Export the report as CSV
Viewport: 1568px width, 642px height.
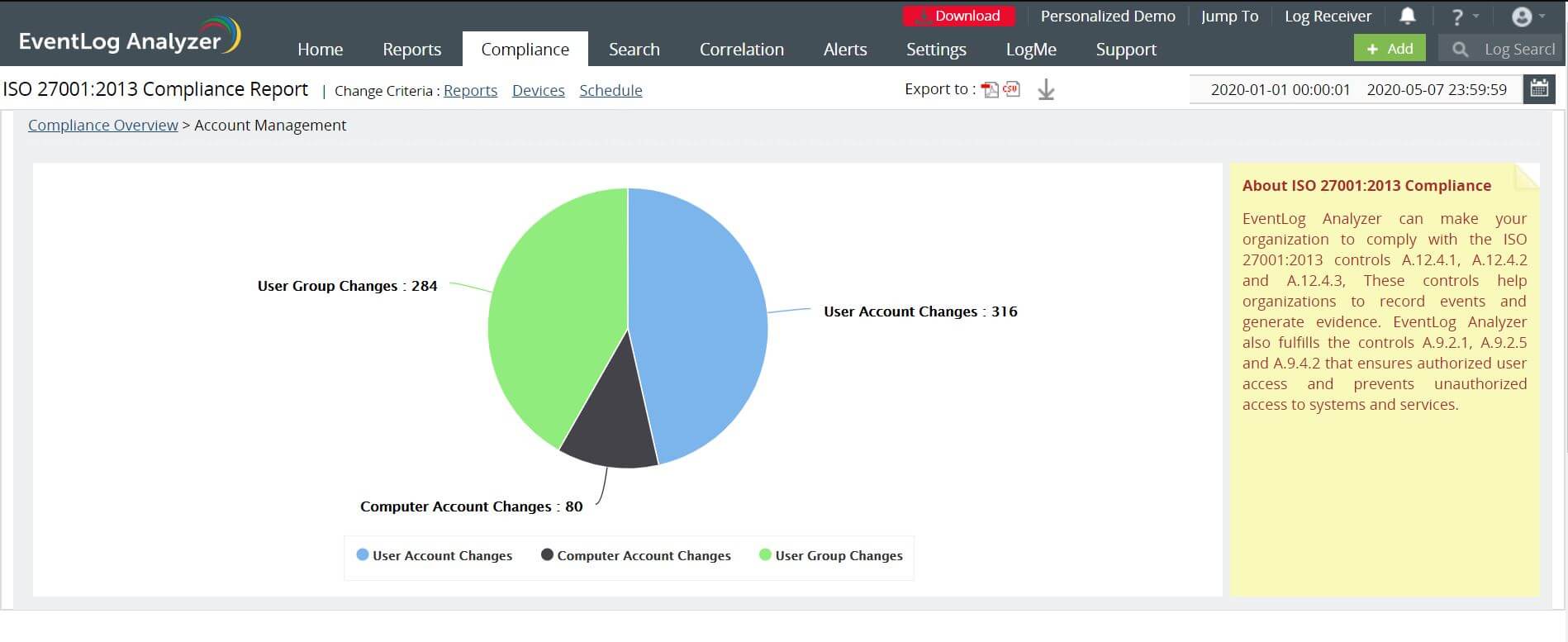(x=1011, y=88)
